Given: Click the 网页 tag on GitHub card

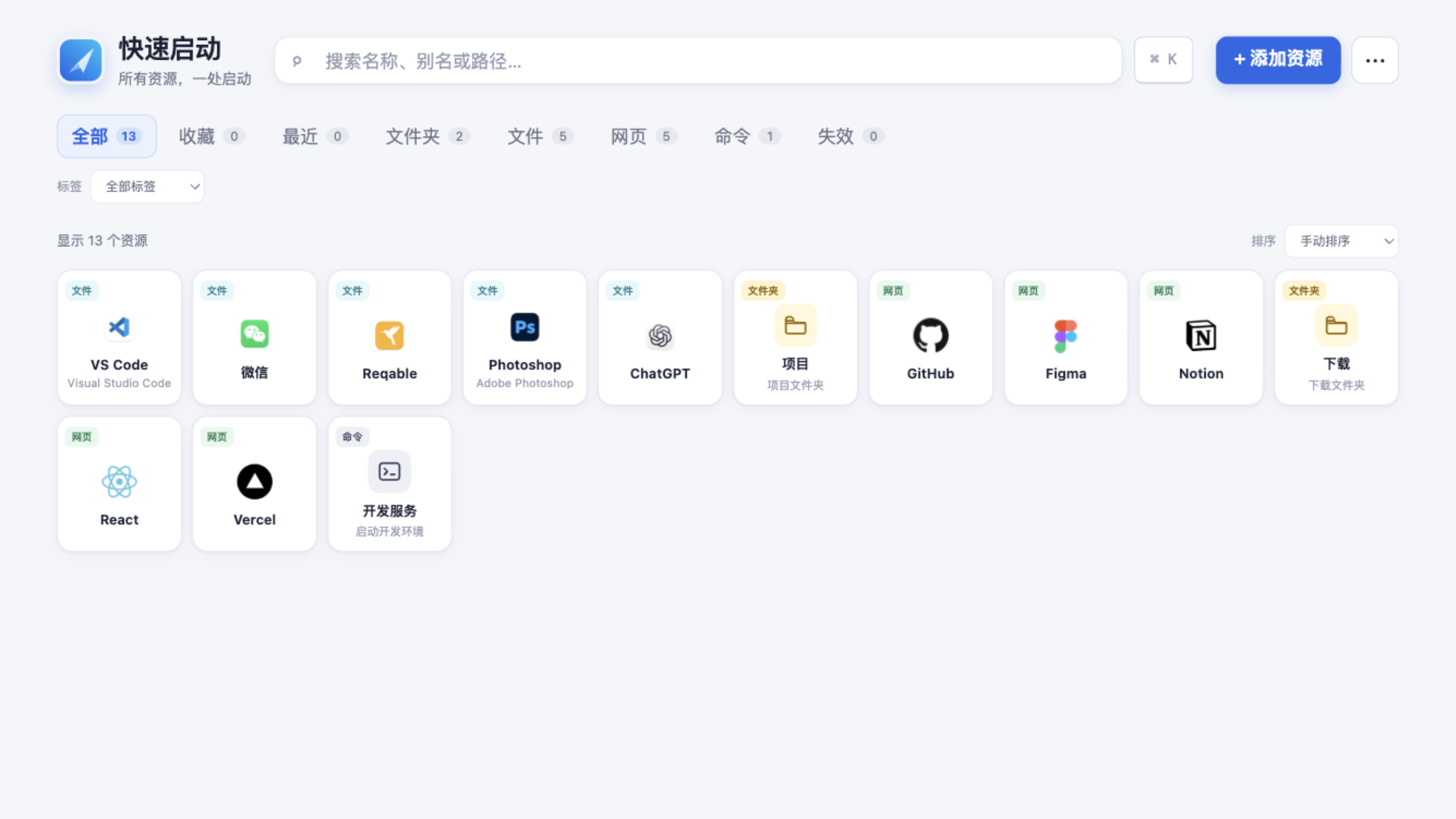Looking at the screenshot, I should tap(893, 291).
